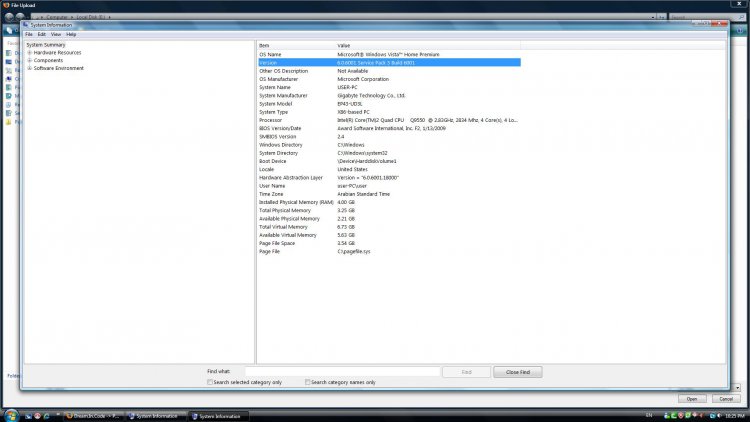Click the red round quick launch icon
750x422 pixels.
(37, 416)
